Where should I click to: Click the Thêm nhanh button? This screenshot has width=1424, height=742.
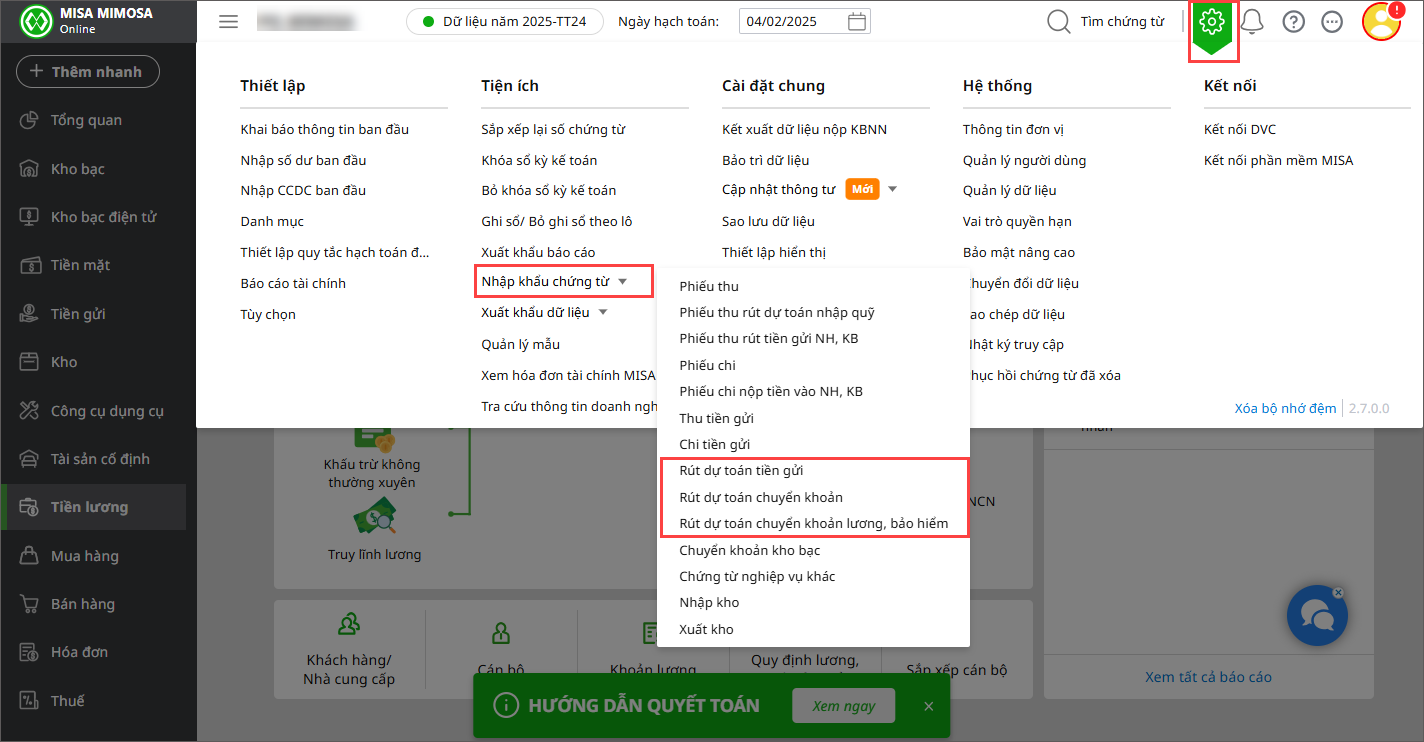pyautogui.click(x=88, y=71)
